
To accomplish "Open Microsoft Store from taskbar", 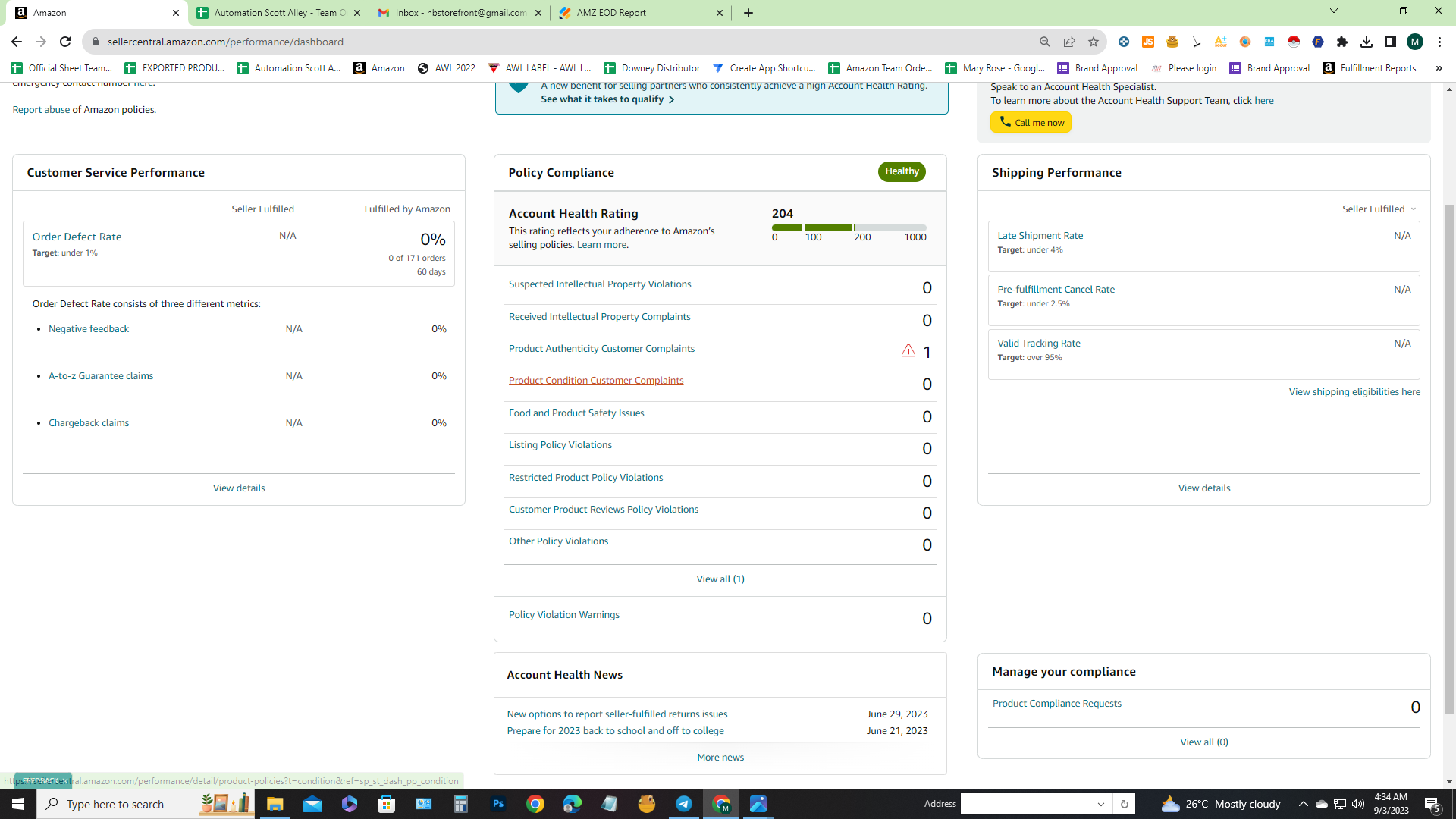I will (x=387, y=804).
